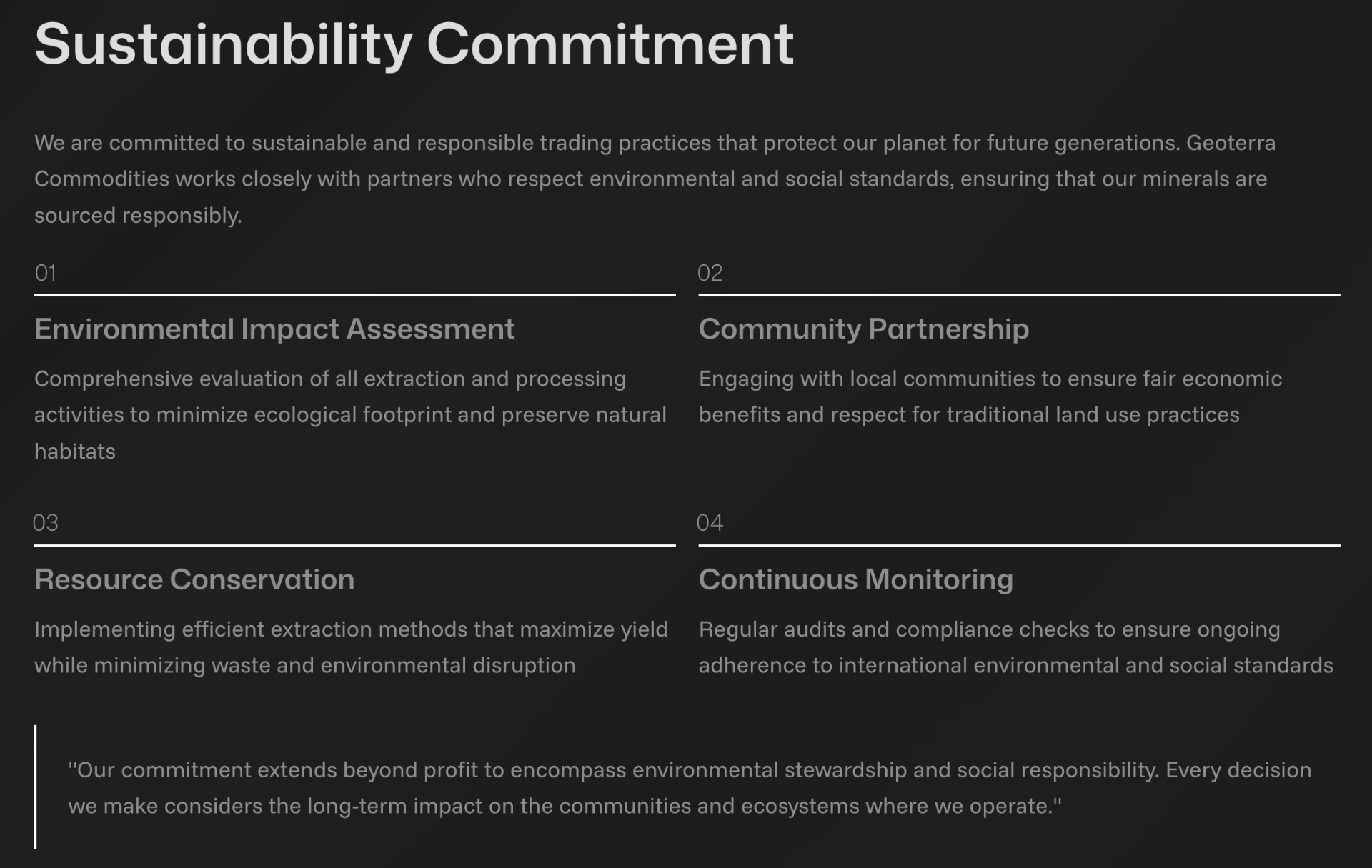Click the divider line under 03

click(354, 545)
